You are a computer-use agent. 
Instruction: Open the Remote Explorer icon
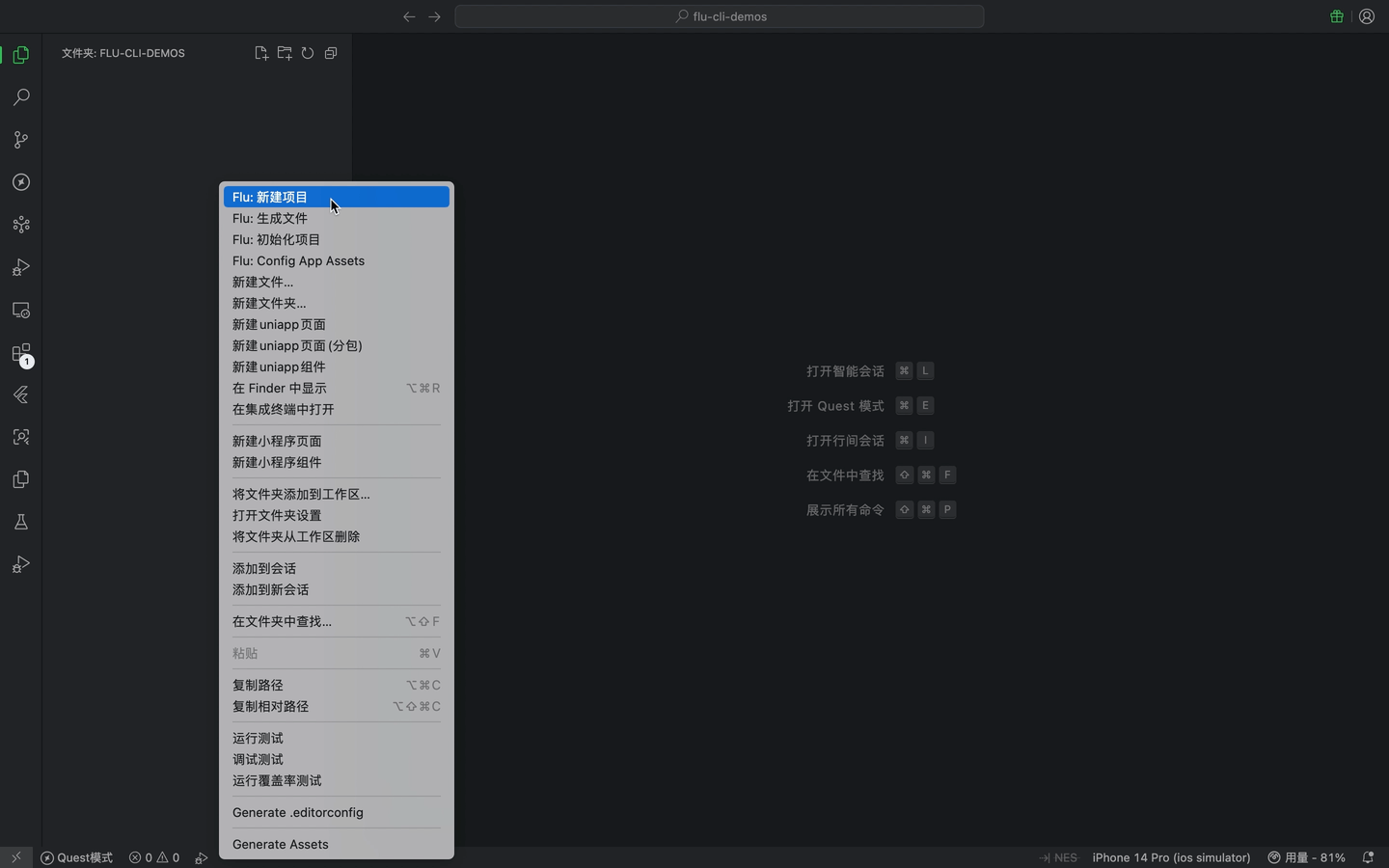click(x=21, y=310)
